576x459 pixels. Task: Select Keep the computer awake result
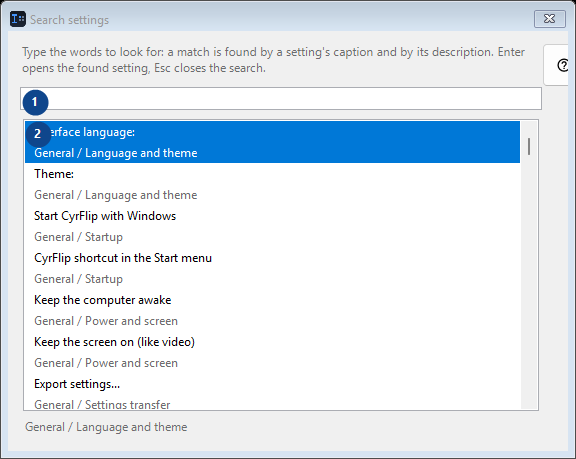click(273, 310)
